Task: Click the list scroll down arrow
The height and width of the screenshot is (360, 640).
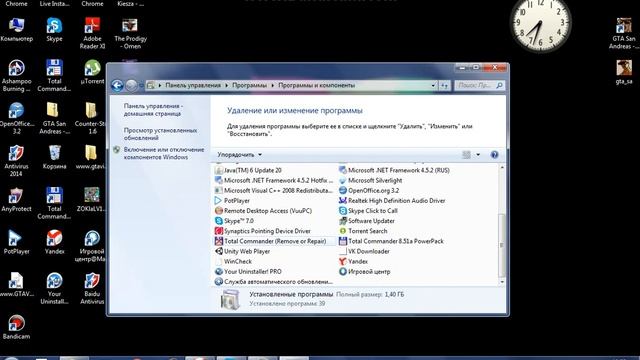Action: [502, 282]
